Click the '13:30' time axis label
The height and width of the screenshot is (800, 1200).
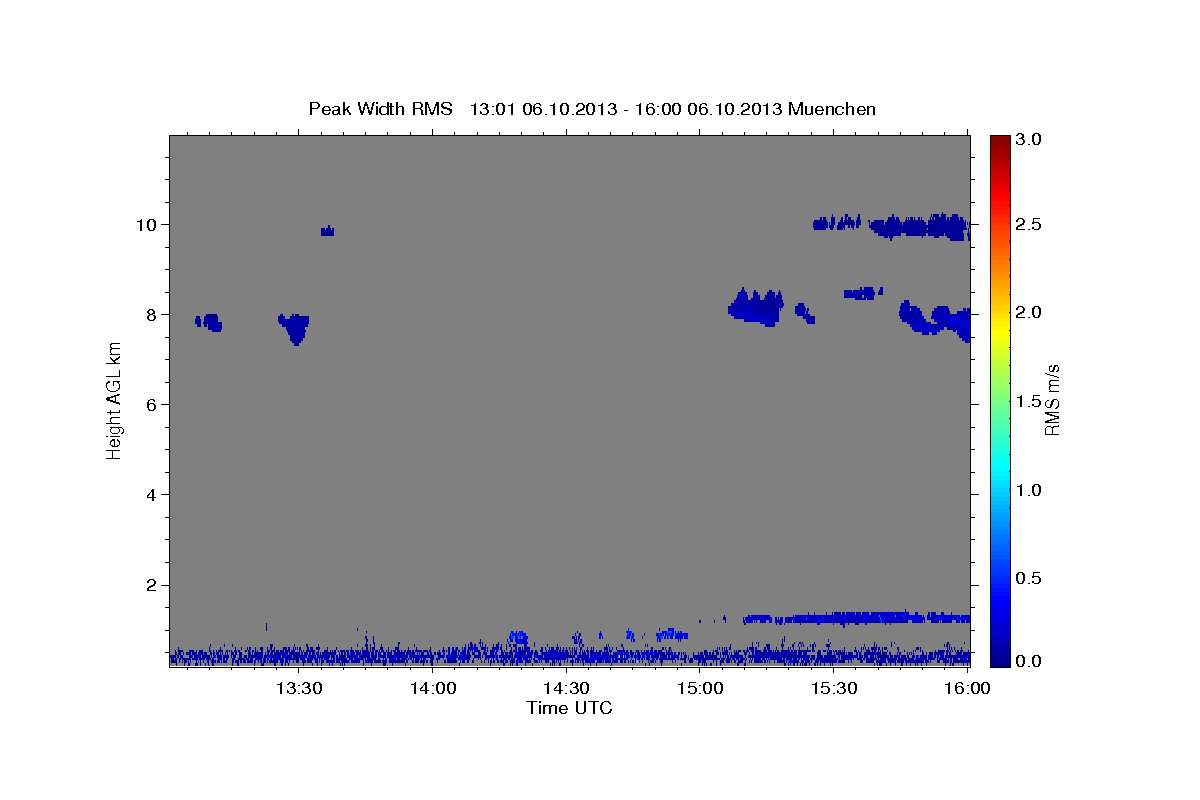coord(298,688)
